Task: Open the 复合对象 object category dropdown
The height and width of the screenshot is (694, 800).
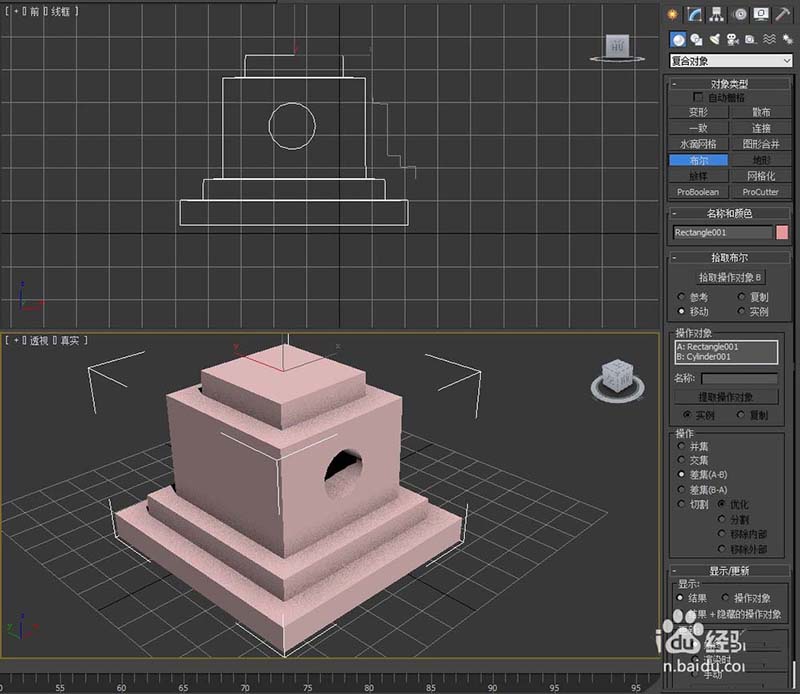Action: [730, 61]
